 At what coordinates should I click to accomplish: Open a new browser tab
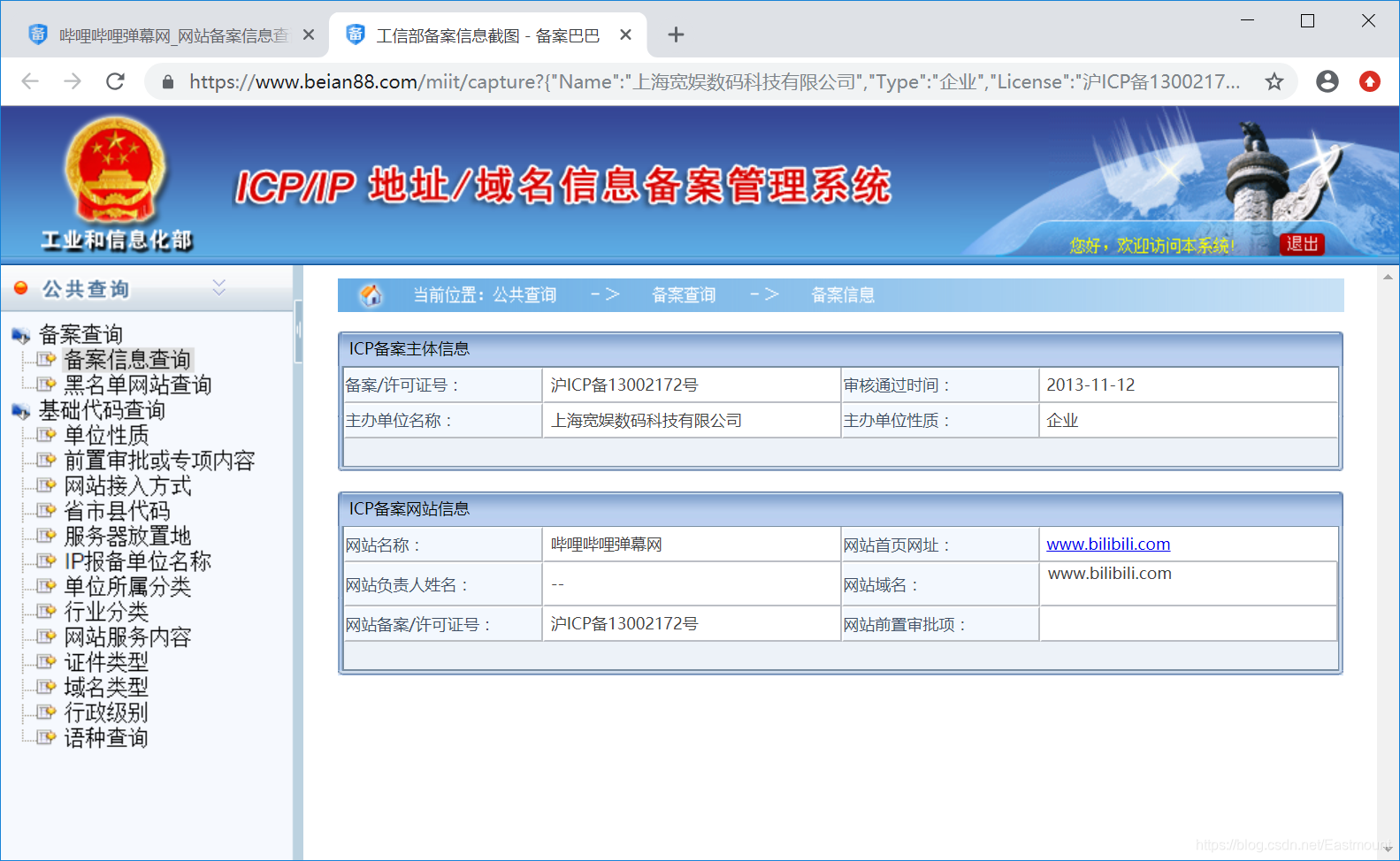[x=676, y=34]
